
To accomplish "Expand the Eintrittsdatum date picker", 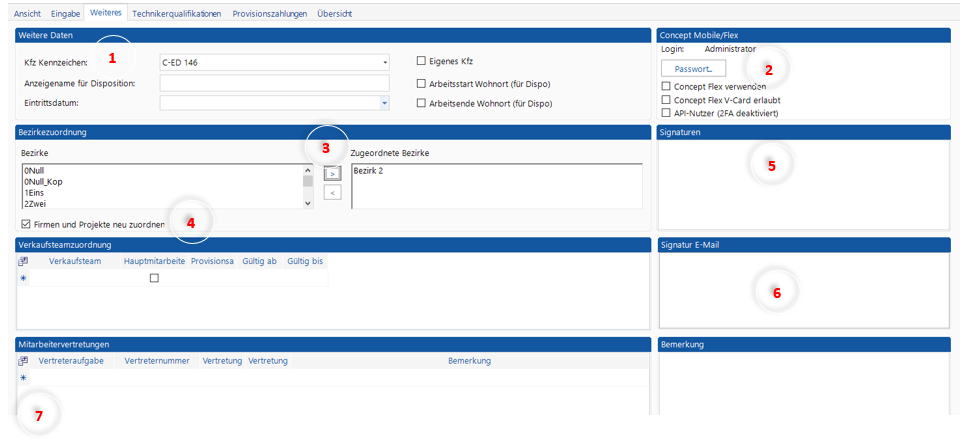I will [x=385, y=103].
